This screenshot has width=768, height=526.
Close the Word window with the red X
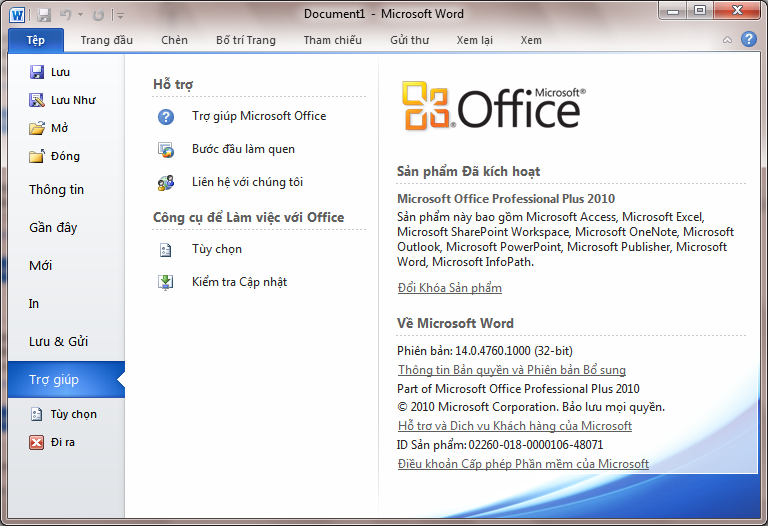tap(737, 10)
